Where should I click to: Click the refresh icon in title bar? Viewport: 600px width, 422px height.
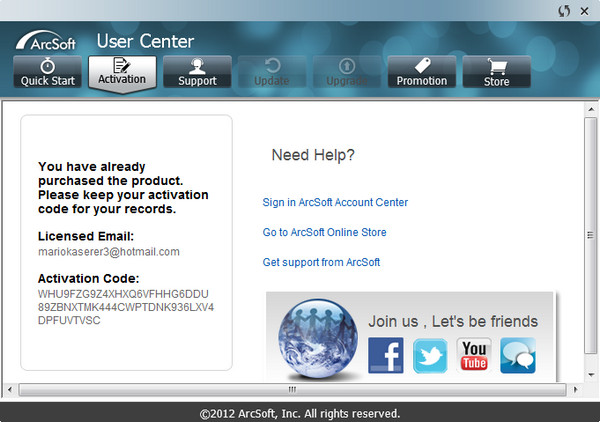point(564,11)
